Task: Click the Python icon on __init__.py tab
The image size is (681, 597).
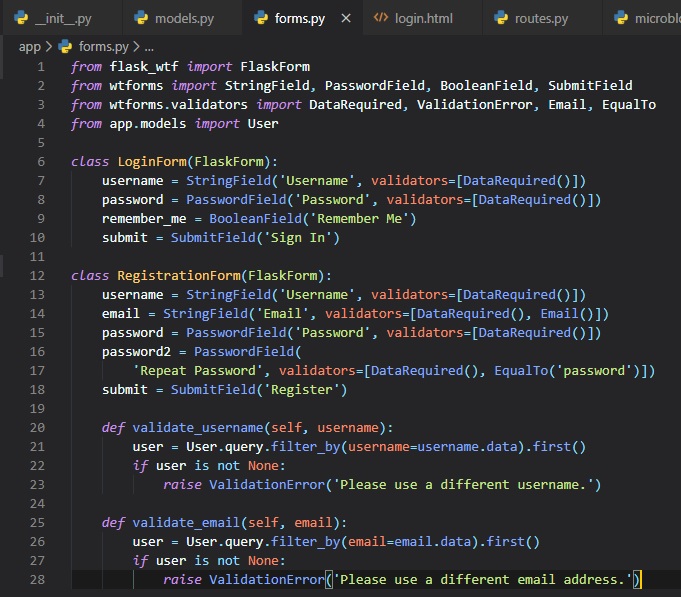Action: coord(19,18)
